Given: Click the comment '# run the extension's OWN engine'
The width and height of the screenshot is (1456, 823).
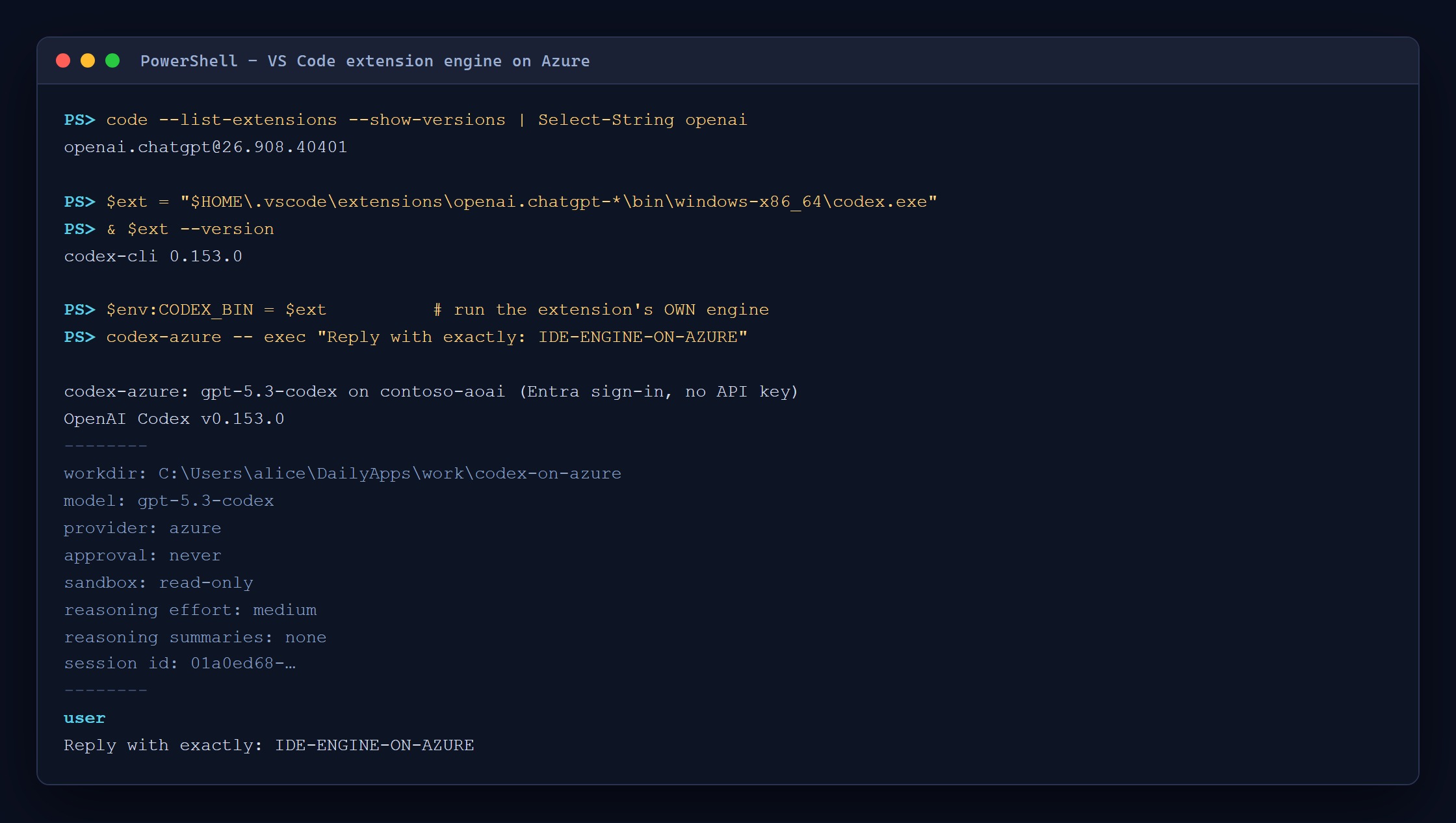Looking at the screenshot, I should [601, 310].
